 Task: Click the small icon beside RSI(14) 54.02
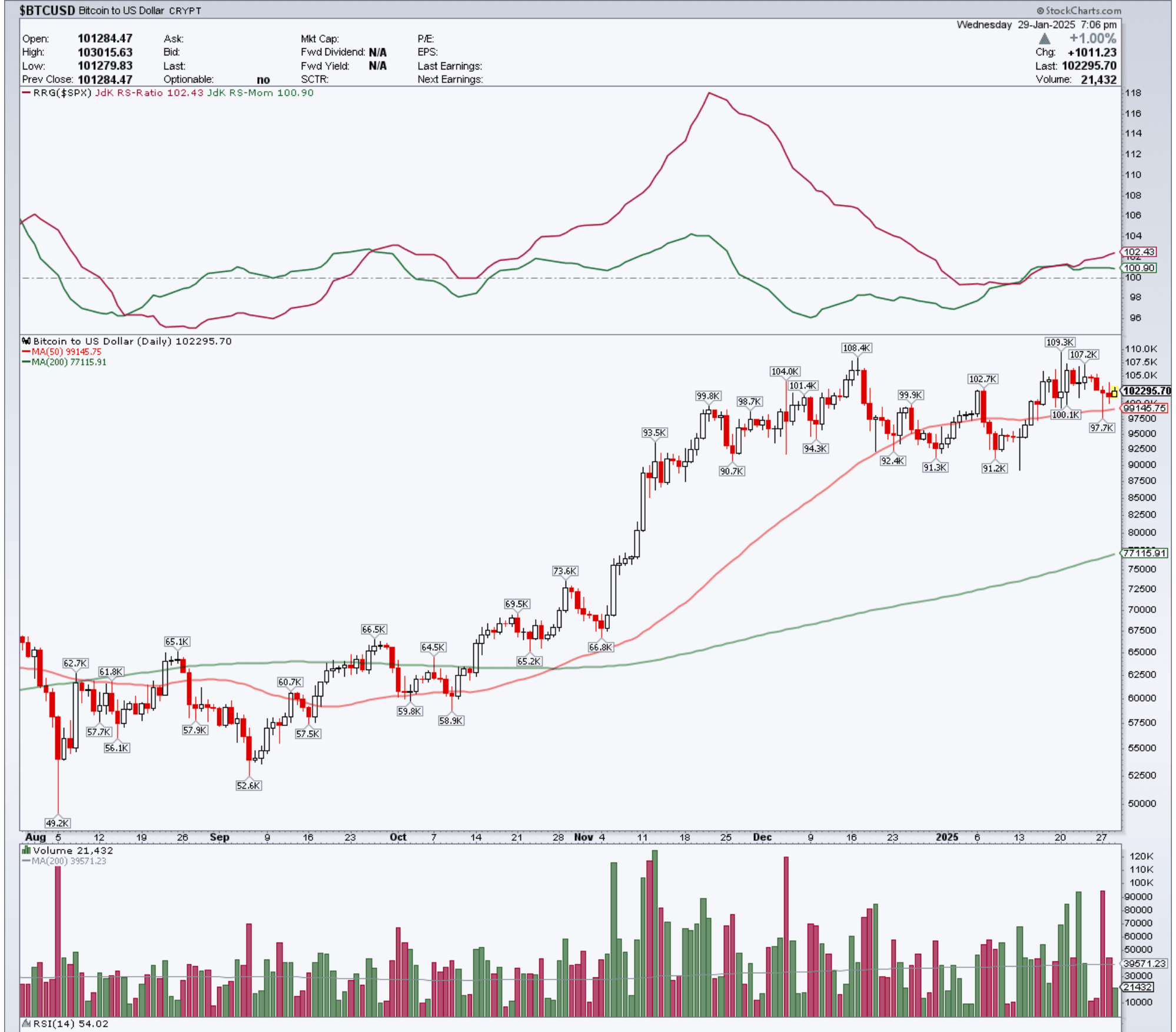(26, 1024)
